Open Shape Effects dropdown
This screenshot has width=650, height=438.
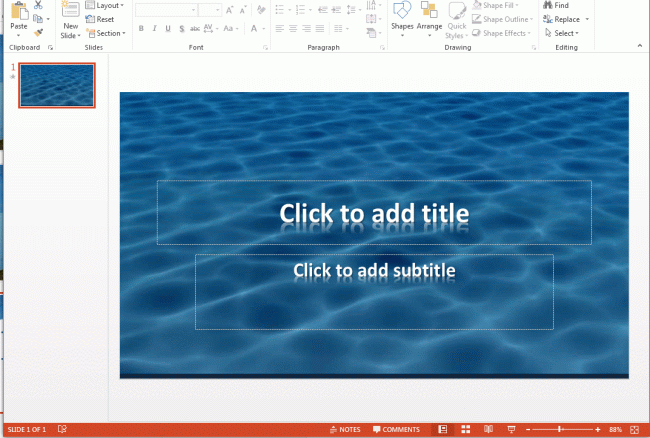502,33
